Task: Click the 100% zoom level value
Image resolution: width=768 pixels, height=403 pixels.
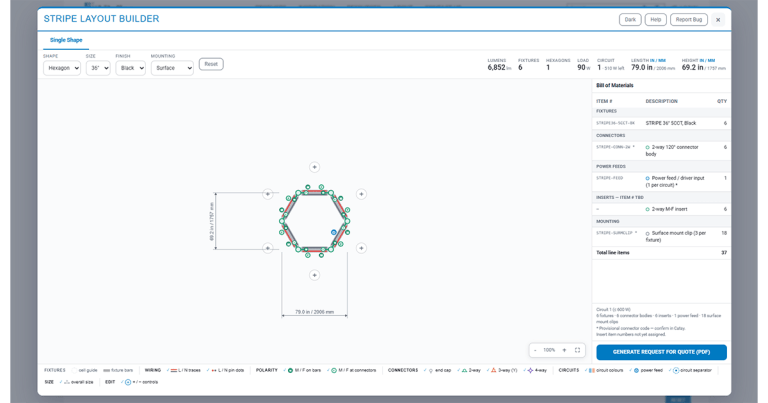Action: 549,350
